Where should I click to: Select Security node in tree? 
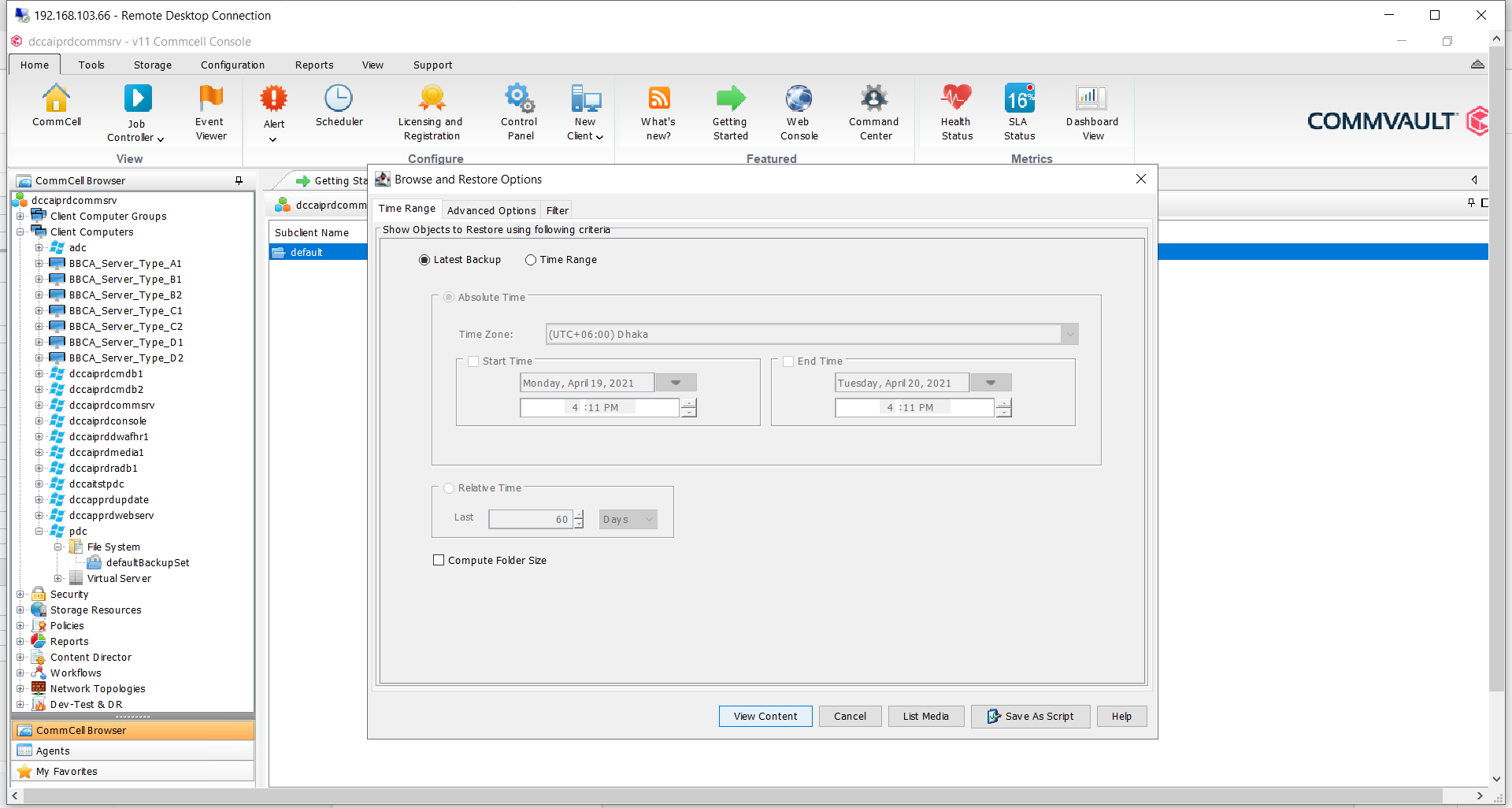click(69, 594)
